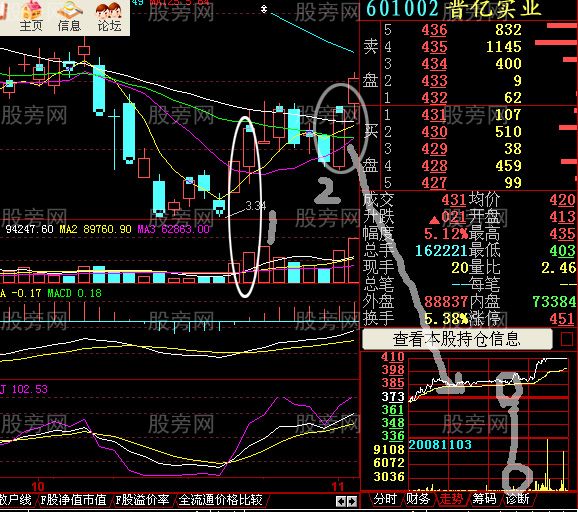The image size is (578, 512).
Task: Open the 诊断 tab
Action: coord(517,499)
